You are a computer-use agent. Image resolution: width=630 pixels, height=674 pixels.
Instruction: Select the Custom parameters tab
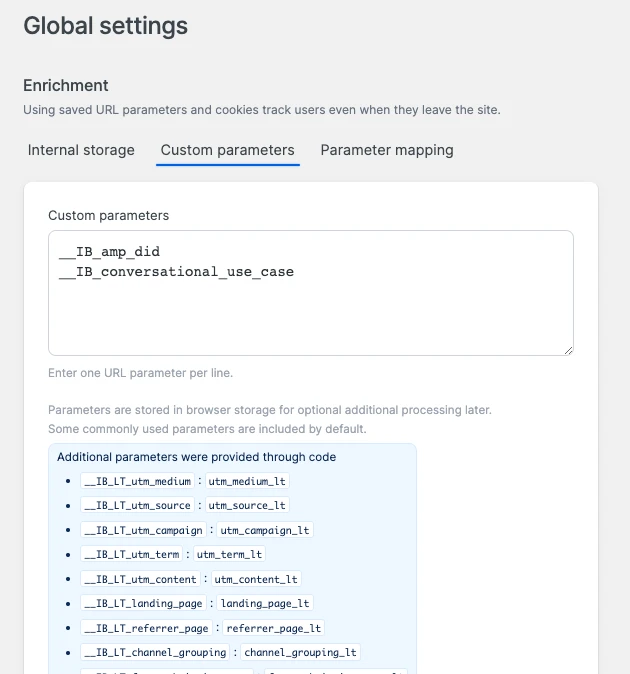(227, 150)
